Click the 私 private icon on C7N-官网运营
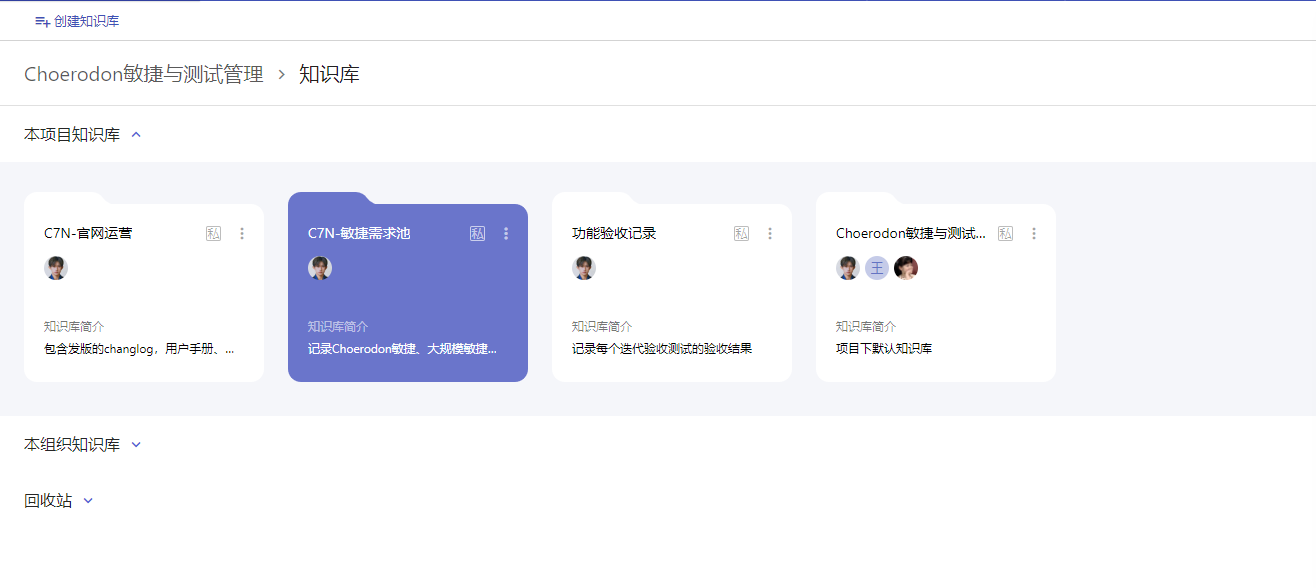Viewport: 1316px width, 588px height. pyautogui.click(x=213, y=234)
